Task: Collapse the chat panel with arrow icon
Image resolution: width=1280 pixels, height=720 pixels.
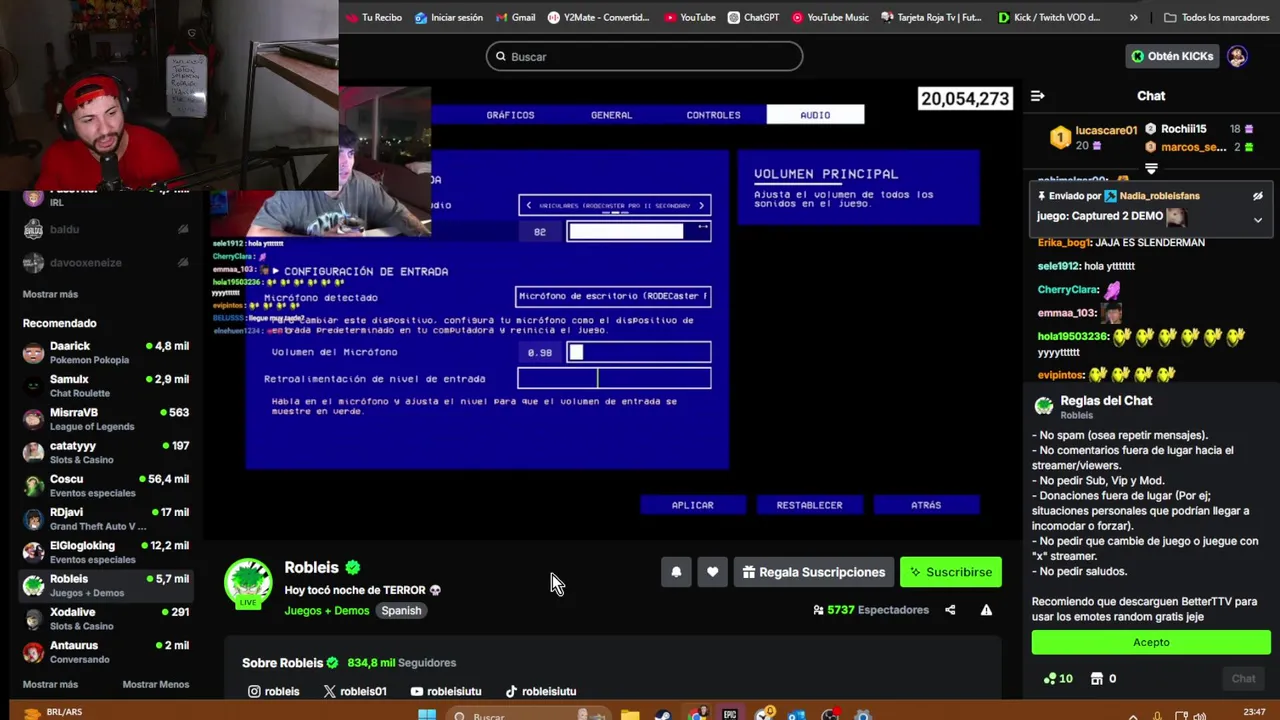Action: (x=1037, y=96)
